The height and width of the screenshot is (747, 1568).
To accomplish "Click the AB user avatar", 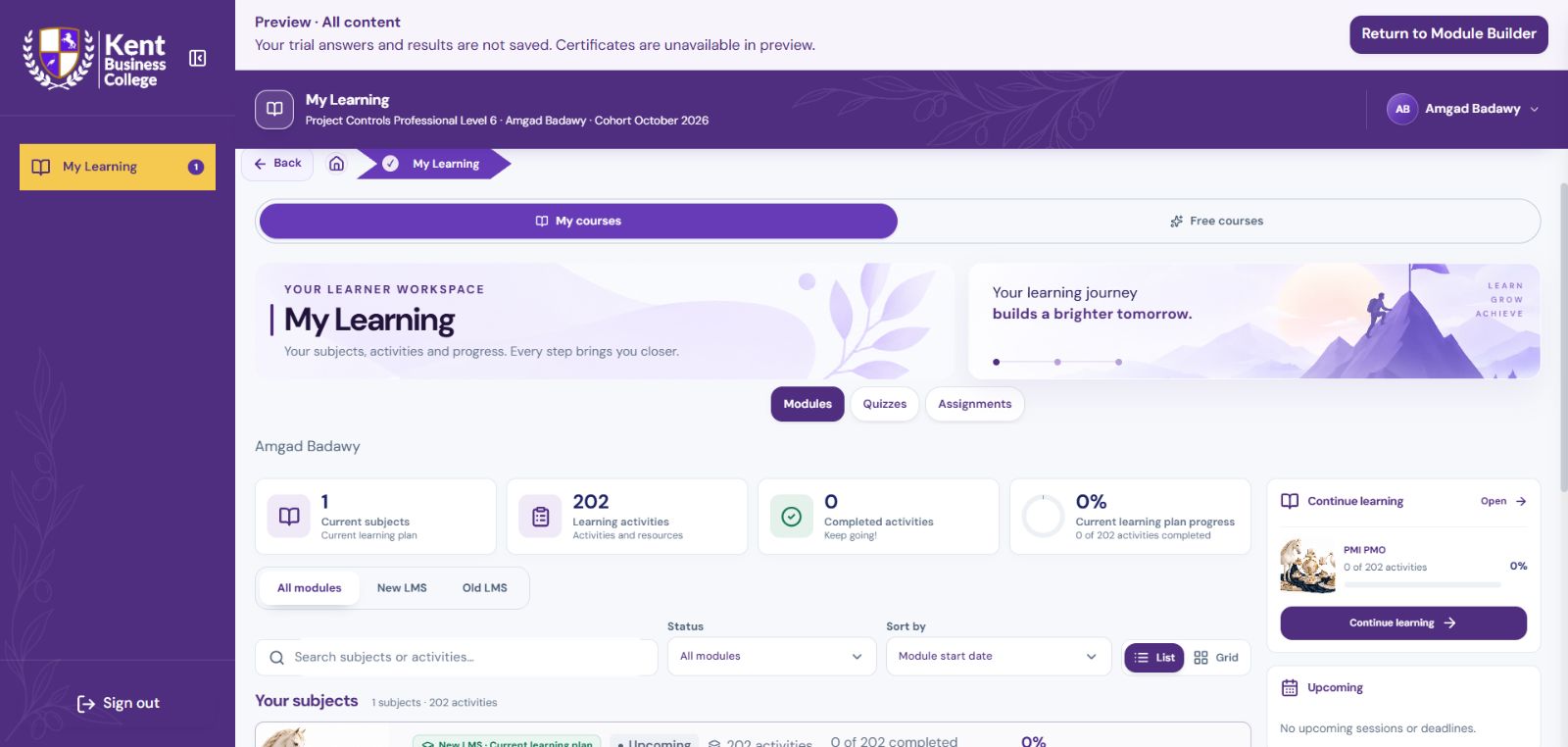I will [x=1402, y=109].
